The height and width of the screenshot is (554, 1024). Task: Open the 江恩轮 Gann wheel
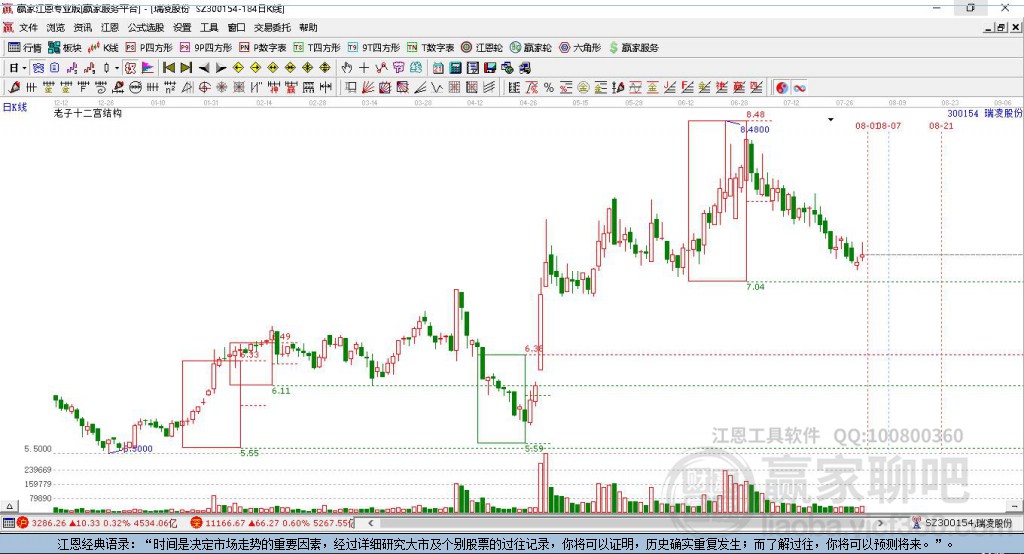[482, 48]
